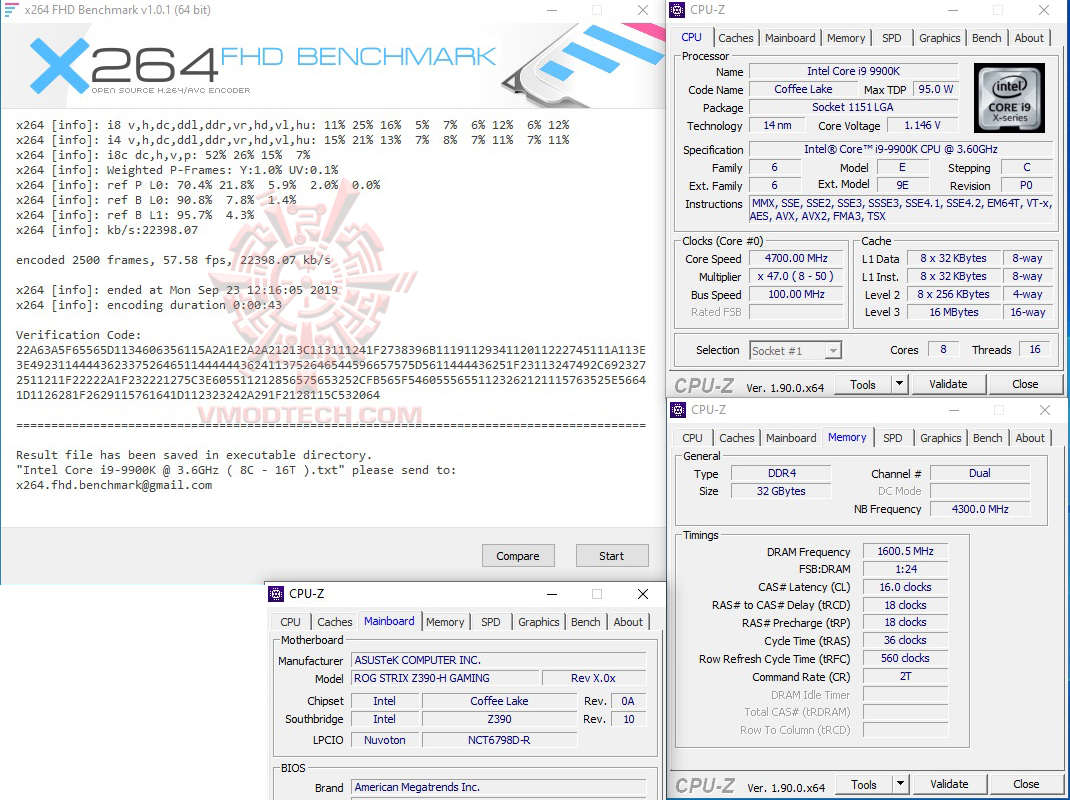Click Close button in the CPU window
Screen dimensions: 1070x800
point(1025,384)
